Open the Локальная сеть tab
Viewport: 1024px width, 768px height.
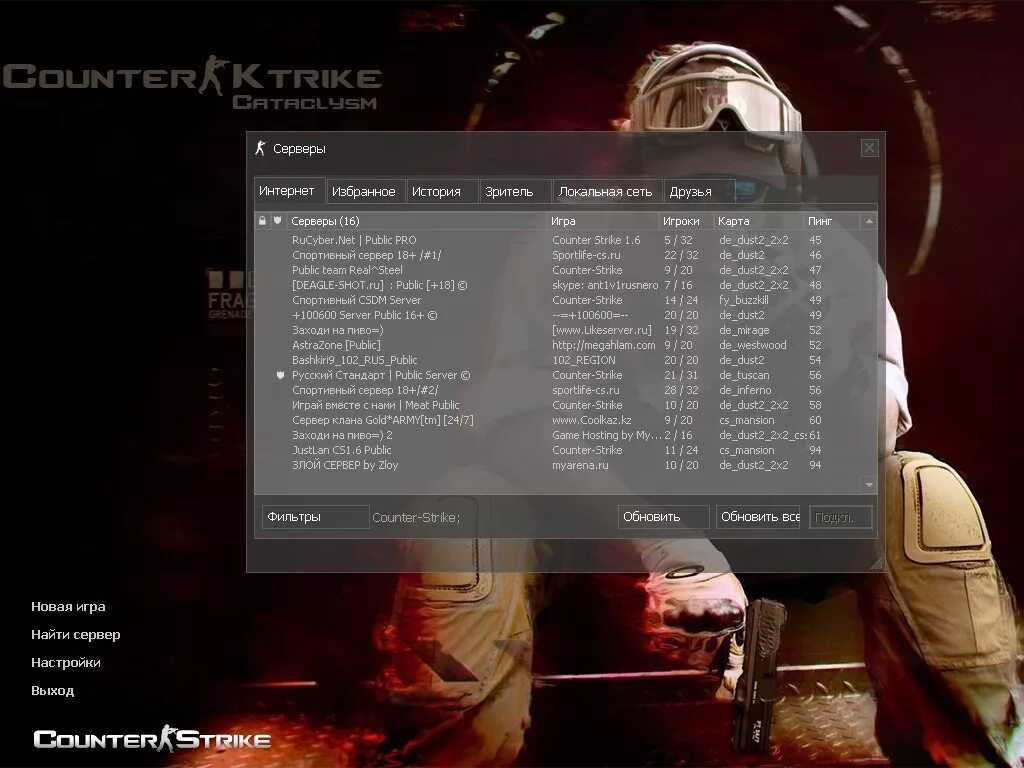click(x=605, y=191)
